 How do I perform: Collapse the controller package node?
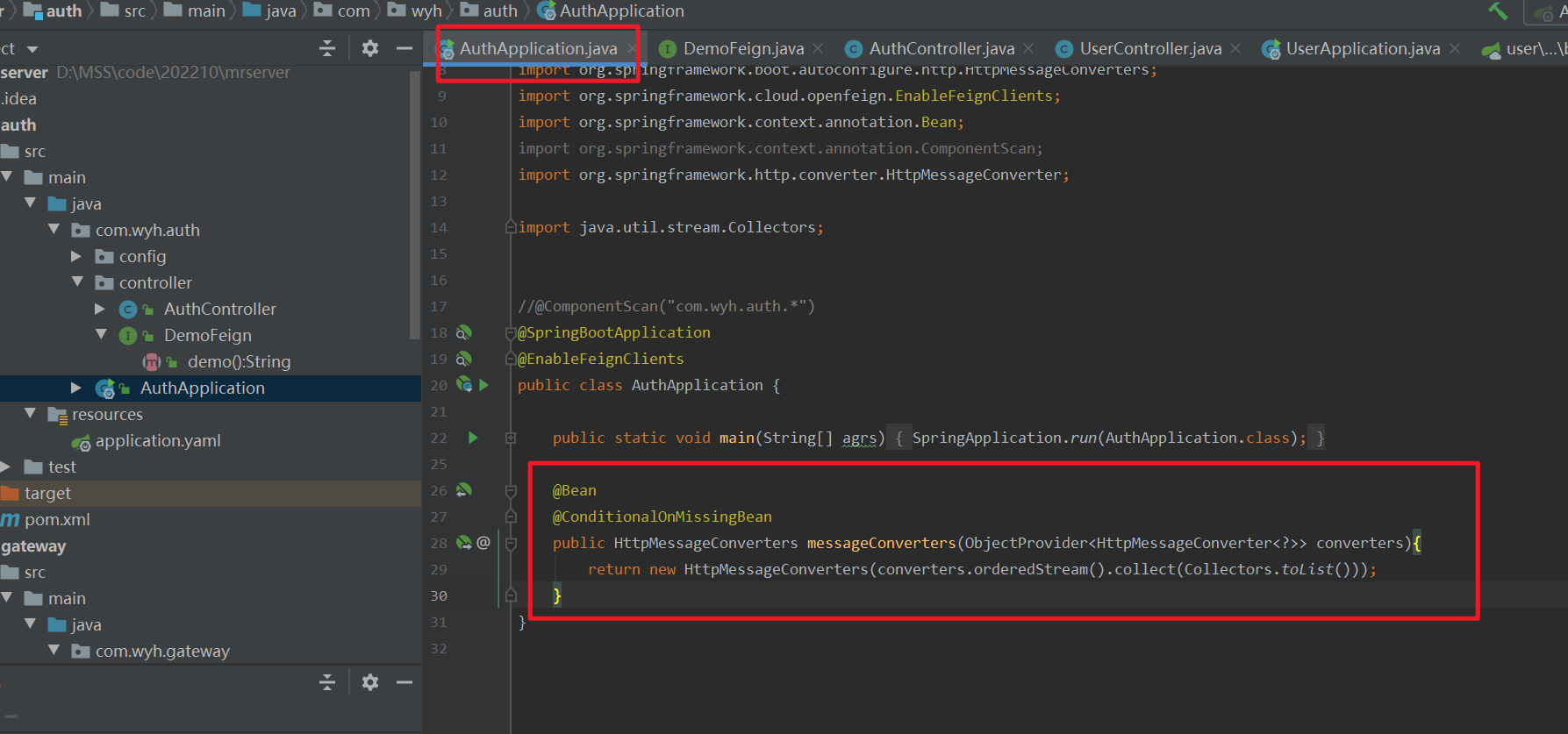(78, 282)
